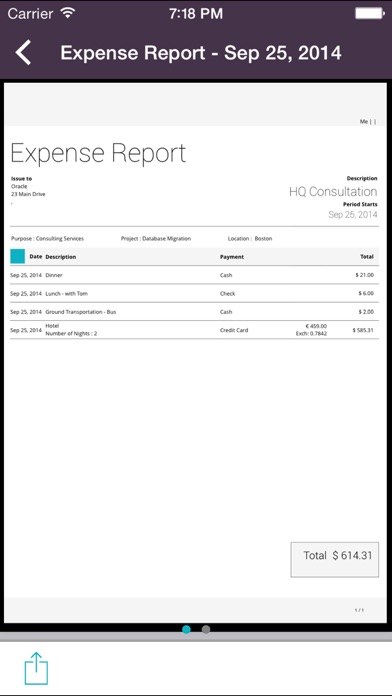392x696 pixels.
Task: Click the 'Number of Nights : 2' text
Action: pyautogui.click(x=71, y=333)
